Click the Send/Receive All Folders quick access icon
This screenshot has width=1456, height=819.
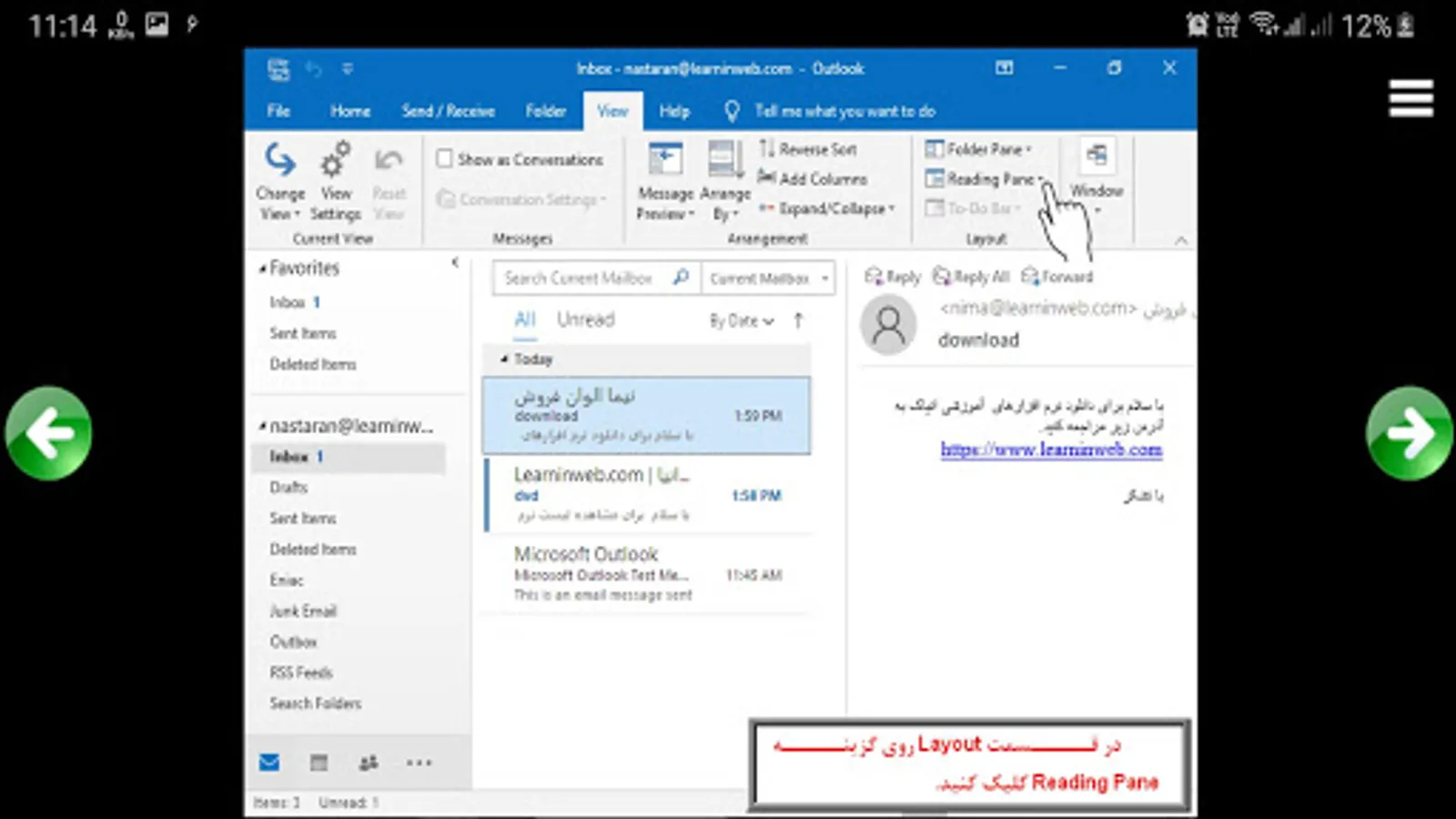(278, 69)
